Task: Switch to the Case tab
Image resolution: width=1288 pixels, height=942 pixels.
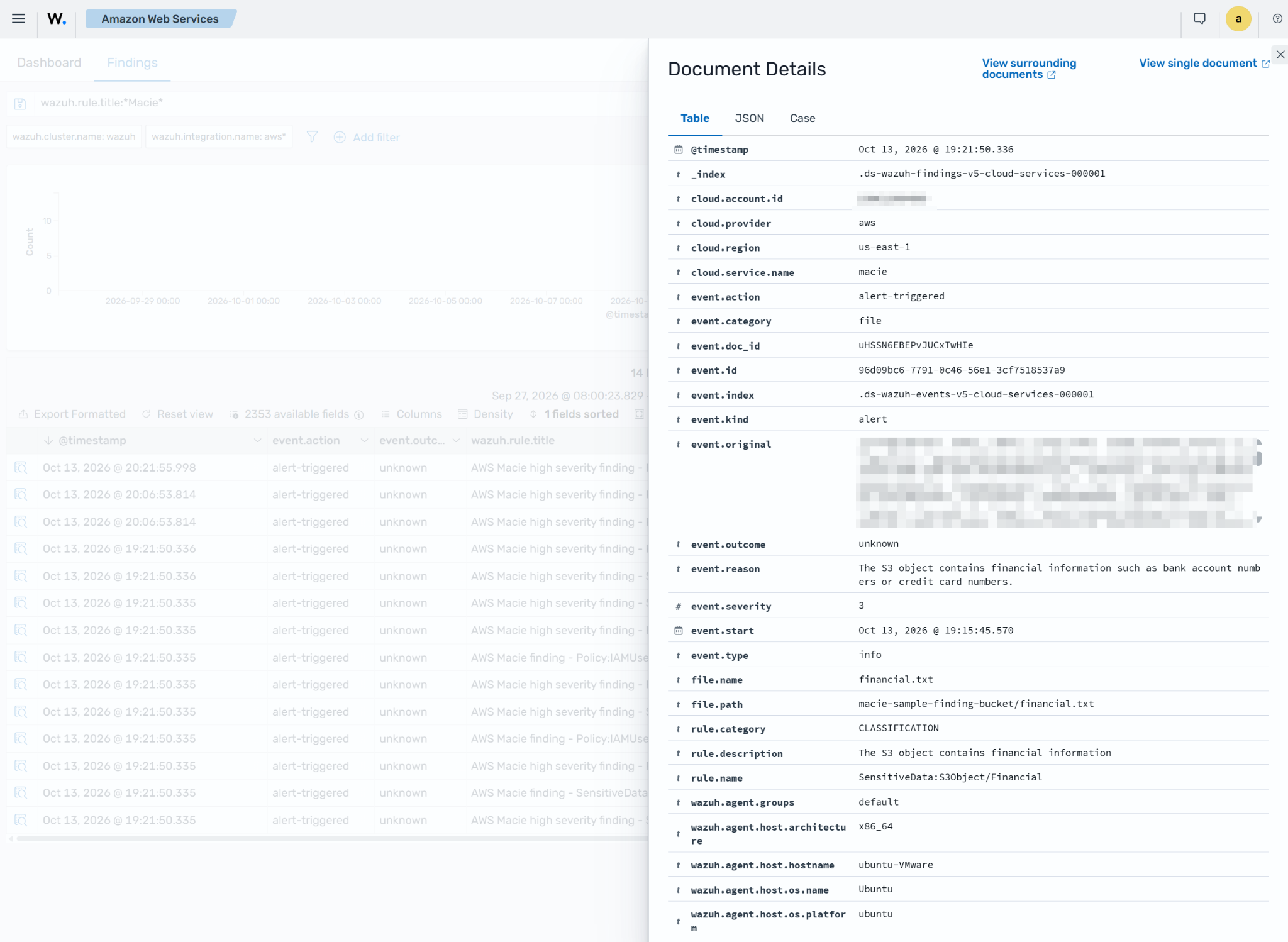Action: (x=802, y=118)
